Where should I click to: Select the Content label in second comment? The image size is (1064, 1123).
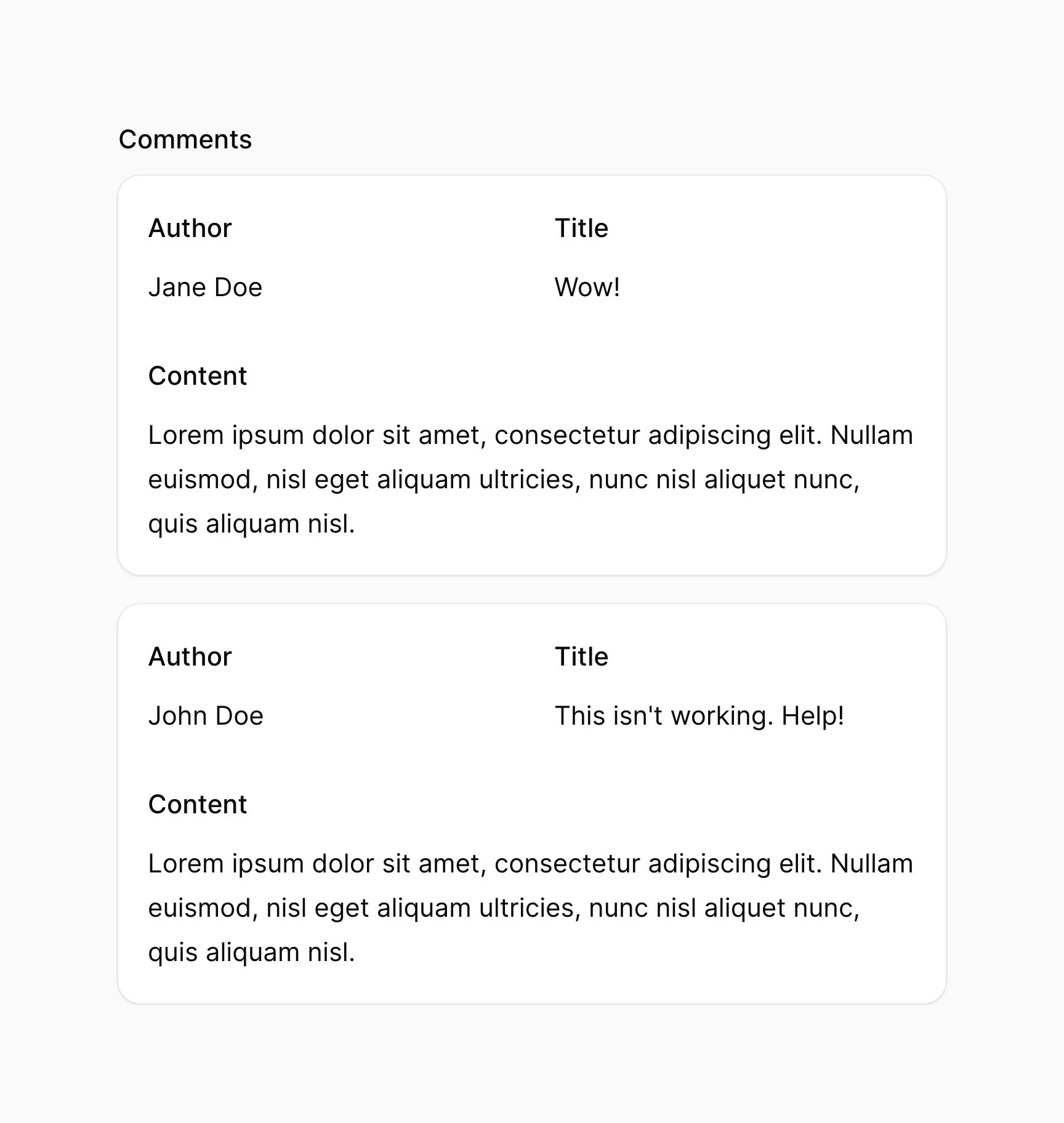pyautogui.click(x=198, y=805)
